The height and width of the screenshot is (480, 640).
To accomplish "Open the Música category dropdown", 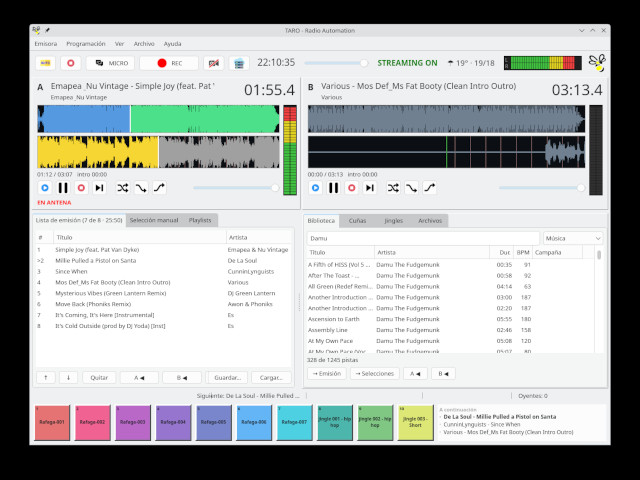I will pos(573,238).
